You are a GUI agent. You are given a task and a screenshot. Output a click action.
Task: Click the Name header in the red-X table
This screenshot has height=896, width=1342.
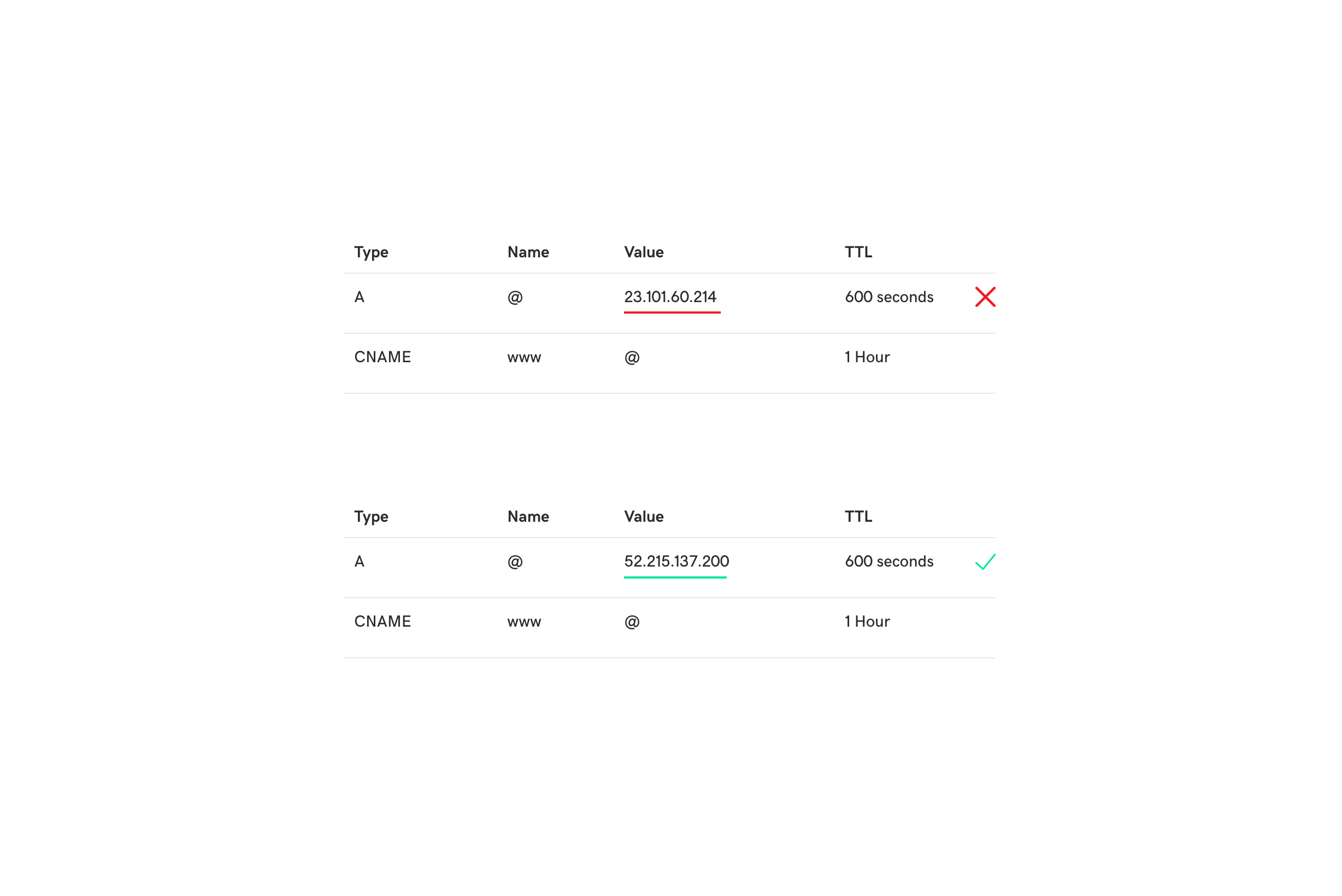tap(528, 252)
